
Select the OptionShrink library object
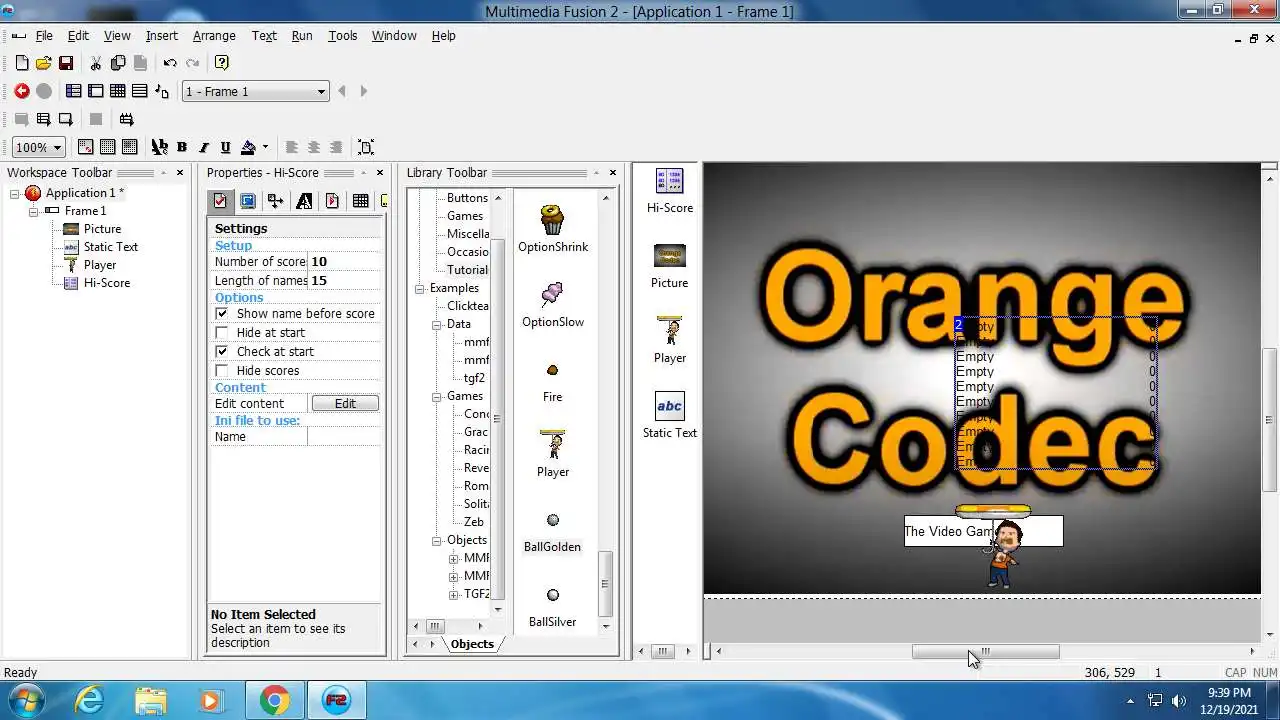click(553, 228)
